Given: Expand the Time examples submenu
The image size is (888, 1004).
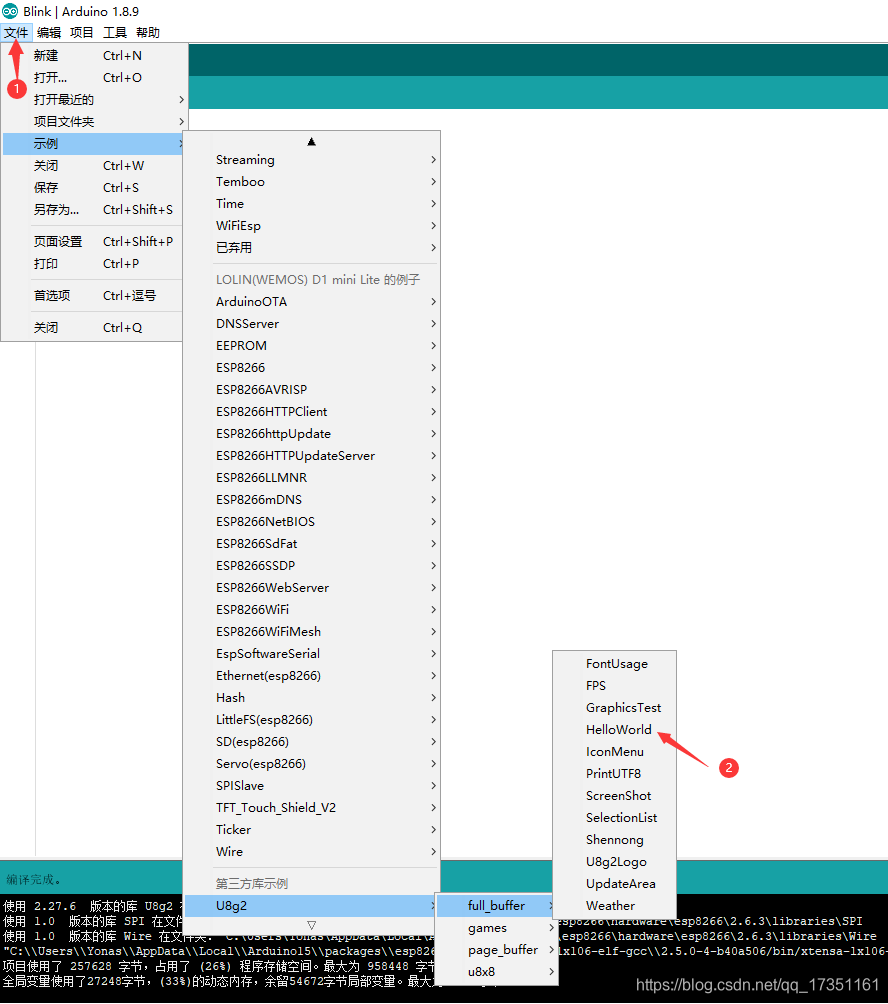Looking at the screenshot, I should [312, 204].
